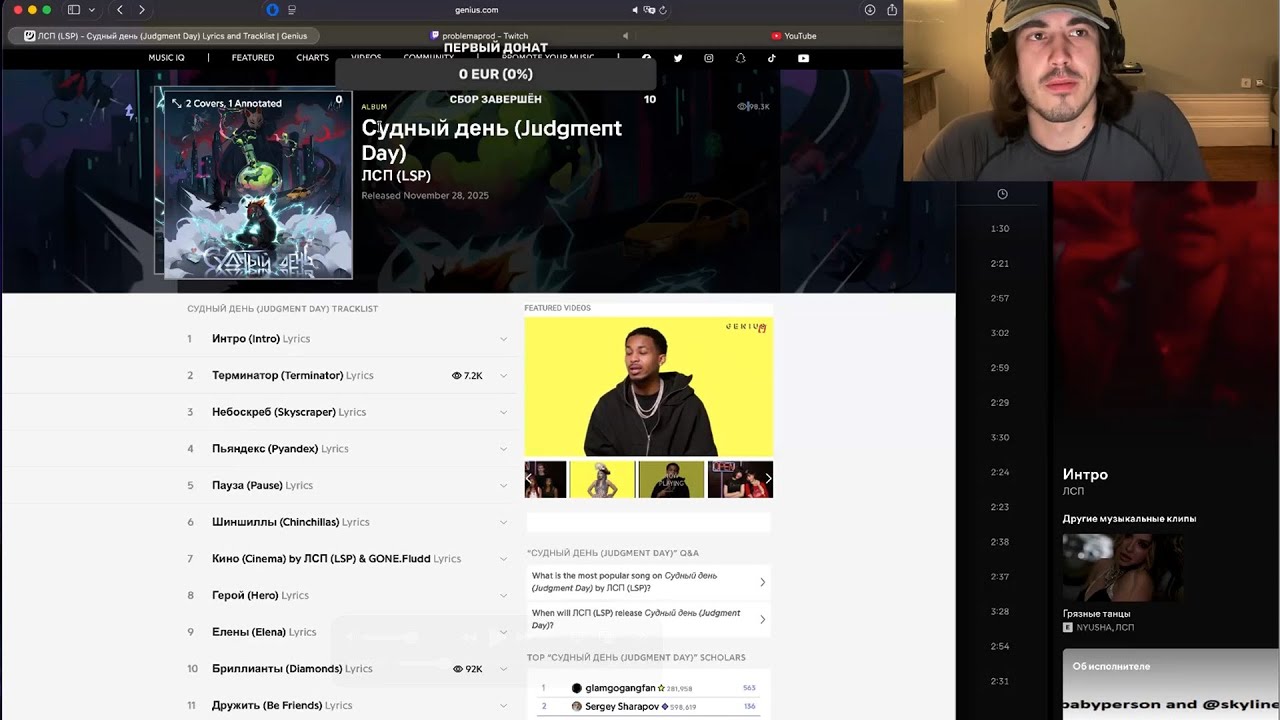Expand the Кино (Cinema) track chevron
This screenshot has width=1280, height=720.
pos(504,559)
